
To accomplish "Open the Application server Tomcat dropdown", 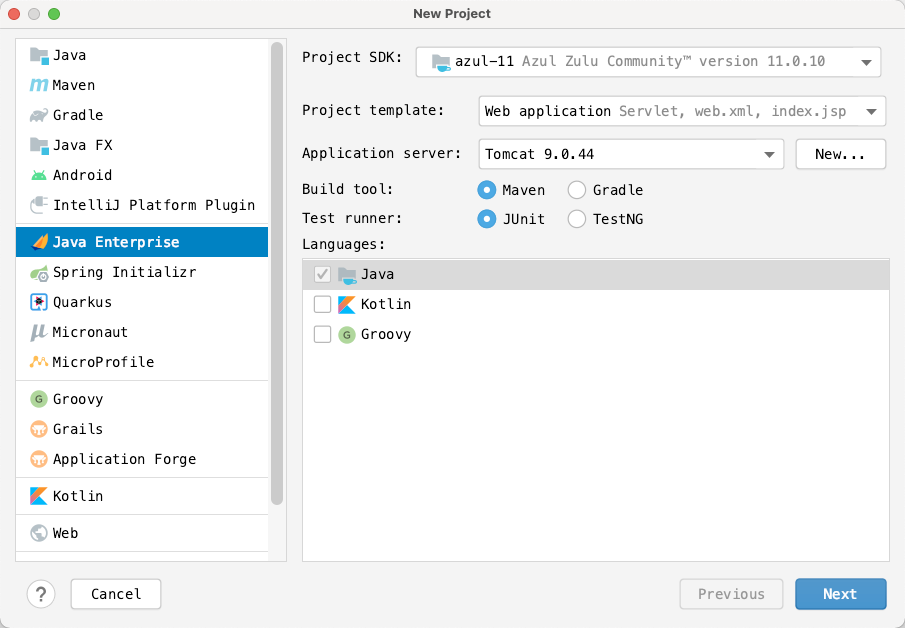I will point(631,154).
